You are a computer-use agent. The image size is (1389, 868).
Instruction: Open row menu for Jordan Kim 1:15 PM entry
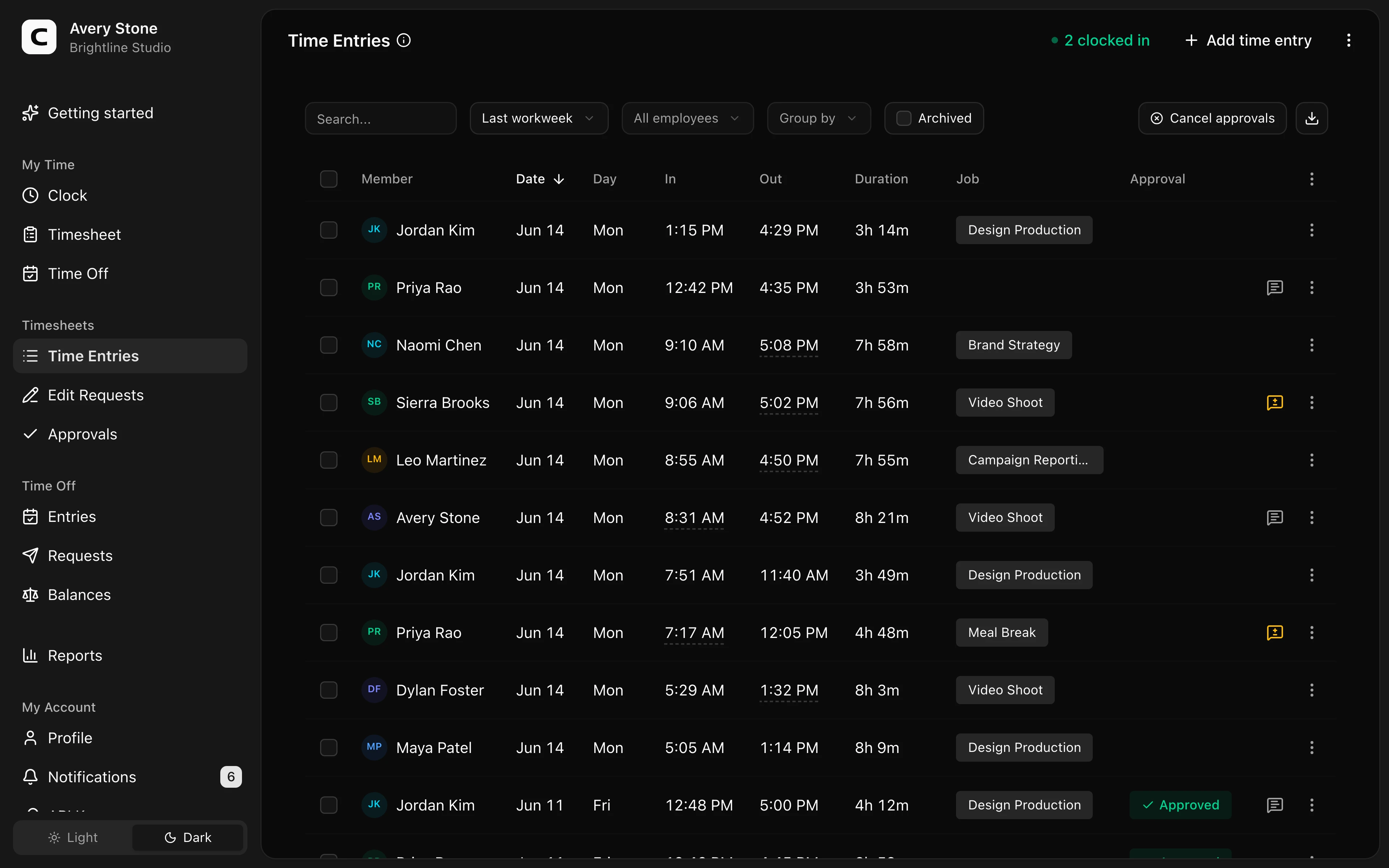click(1312, 230)
